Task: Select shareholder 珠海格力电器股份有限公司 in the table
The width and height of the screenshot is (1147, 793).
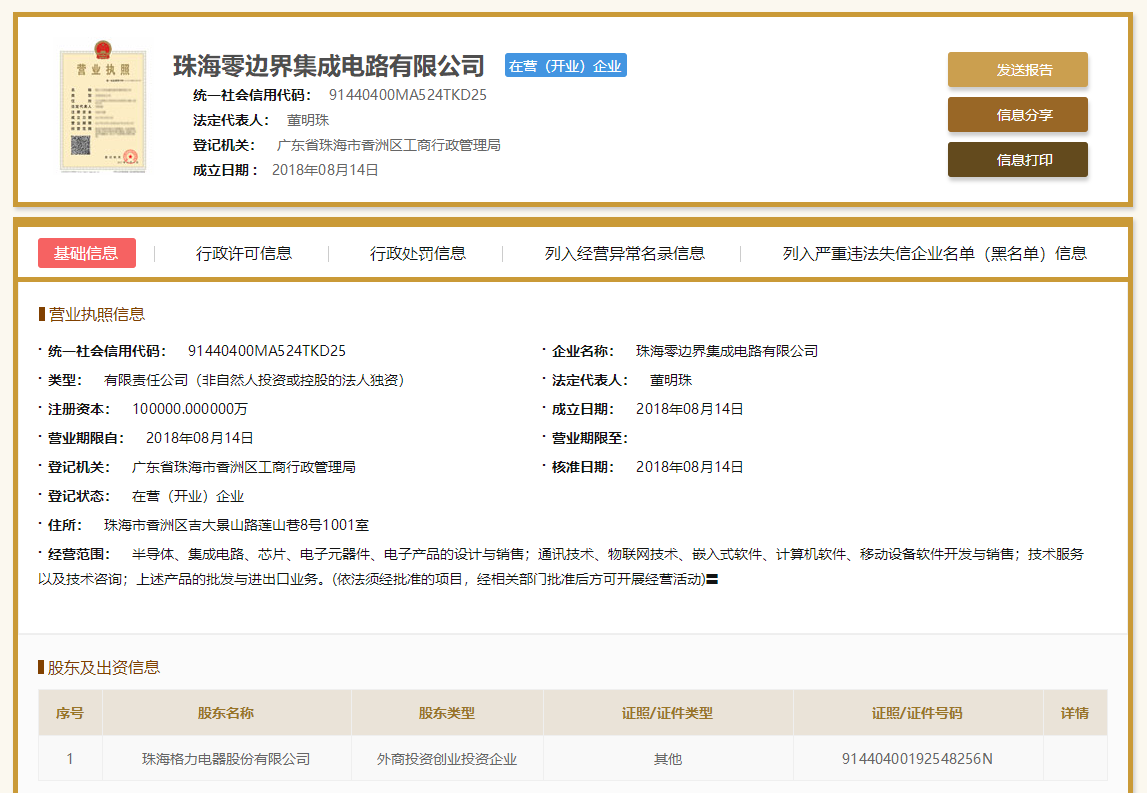Action: pyautogui.click(x=226, y=759)
